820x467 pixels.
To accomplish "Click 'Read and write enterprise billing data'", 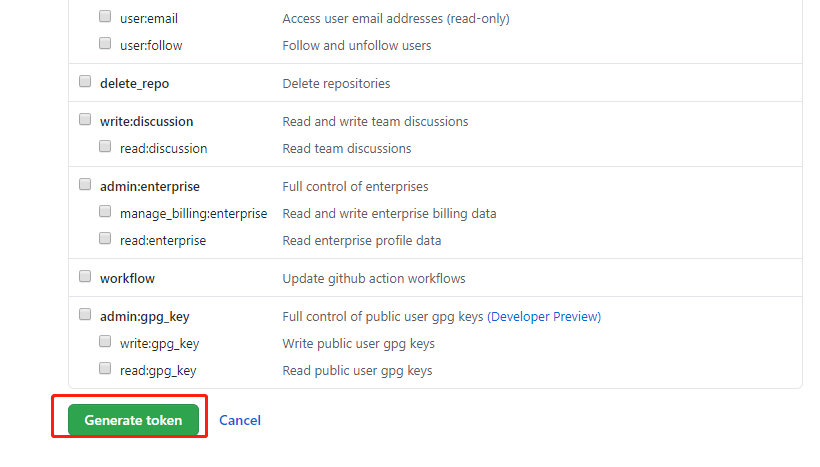I will [x=389, y=214].
